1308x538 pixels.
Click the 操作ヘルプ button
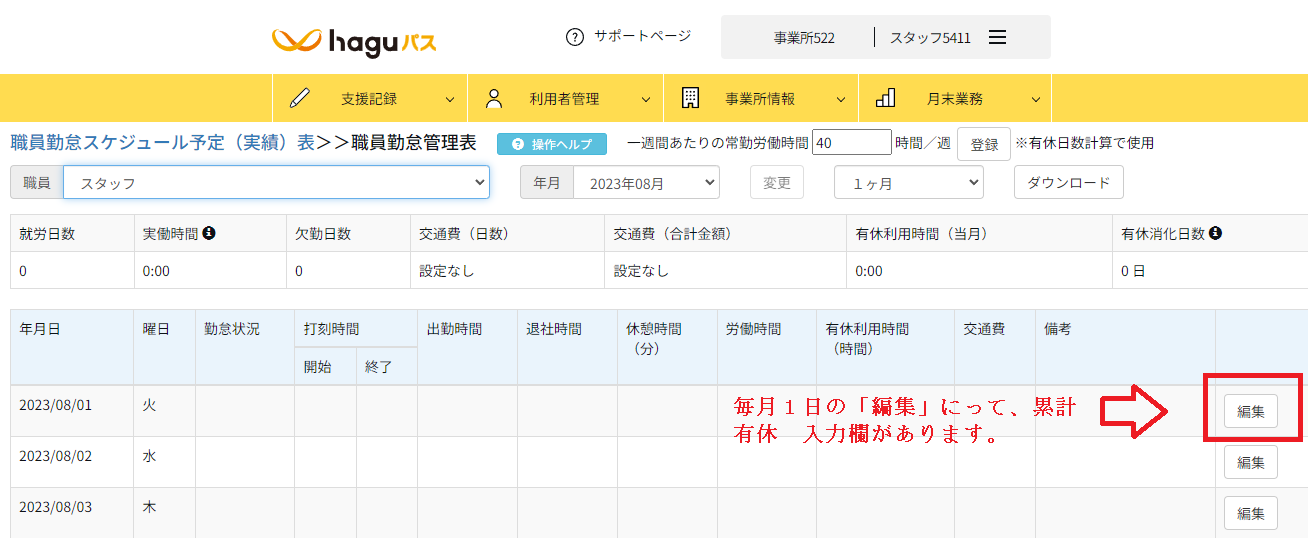click(552, 144)
